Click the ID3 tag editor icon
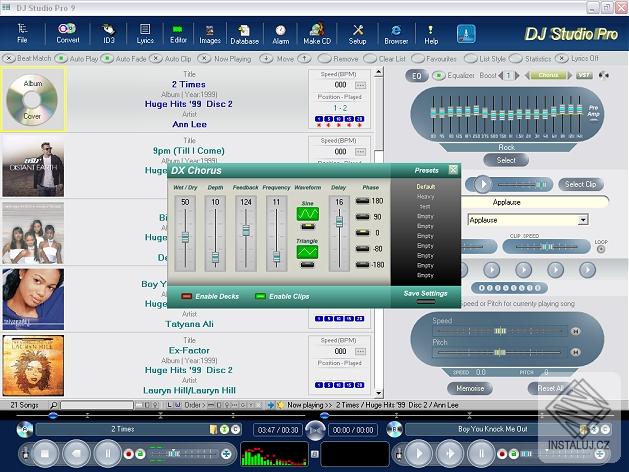The width and height of the screenshot is (629, 472). pyautogui.click(x=108, y=33)
